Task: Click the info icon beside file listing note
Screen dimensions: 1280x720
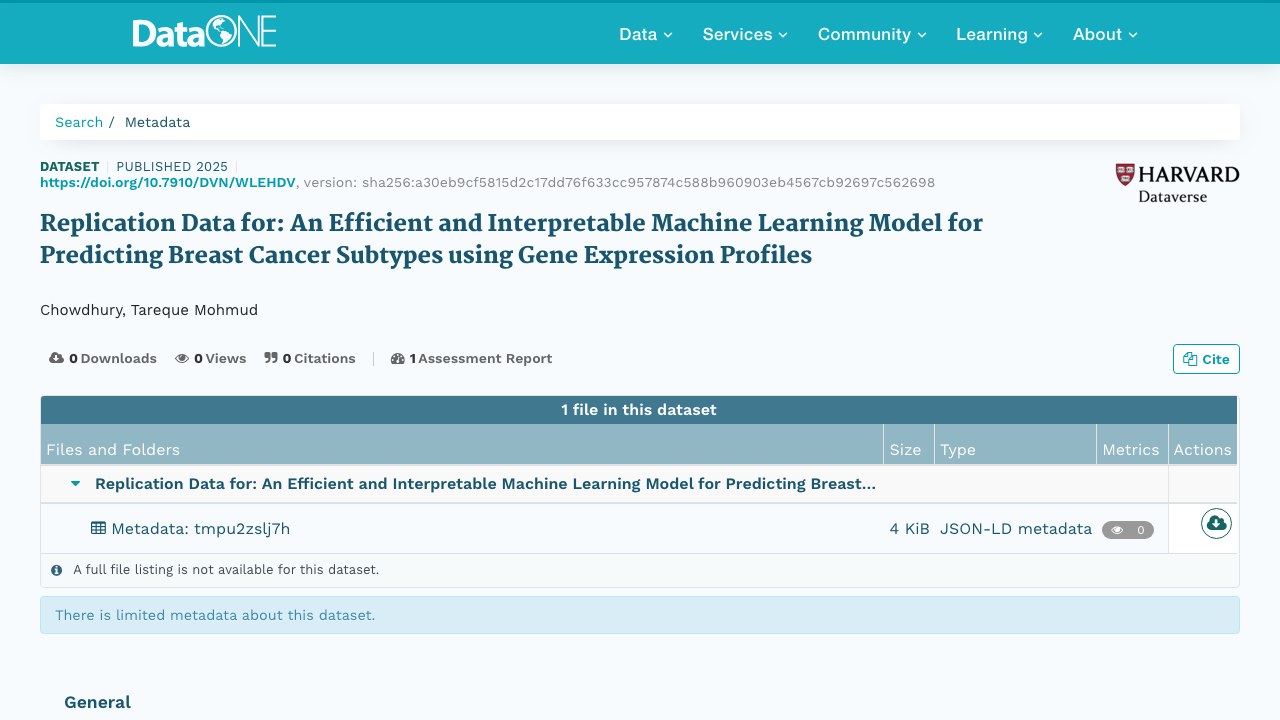Action: tap(56, 570)
